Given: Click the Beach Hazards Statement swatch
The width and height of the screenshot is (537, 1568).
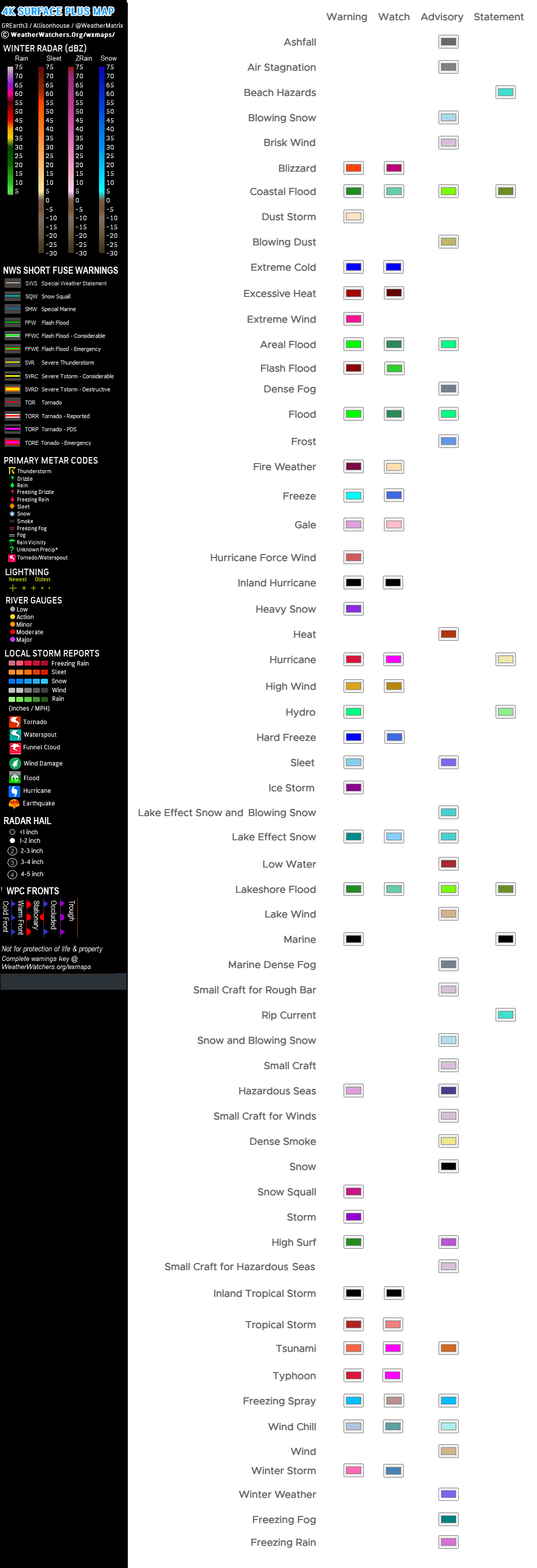Looking at the screenshot, I should 505,92.
